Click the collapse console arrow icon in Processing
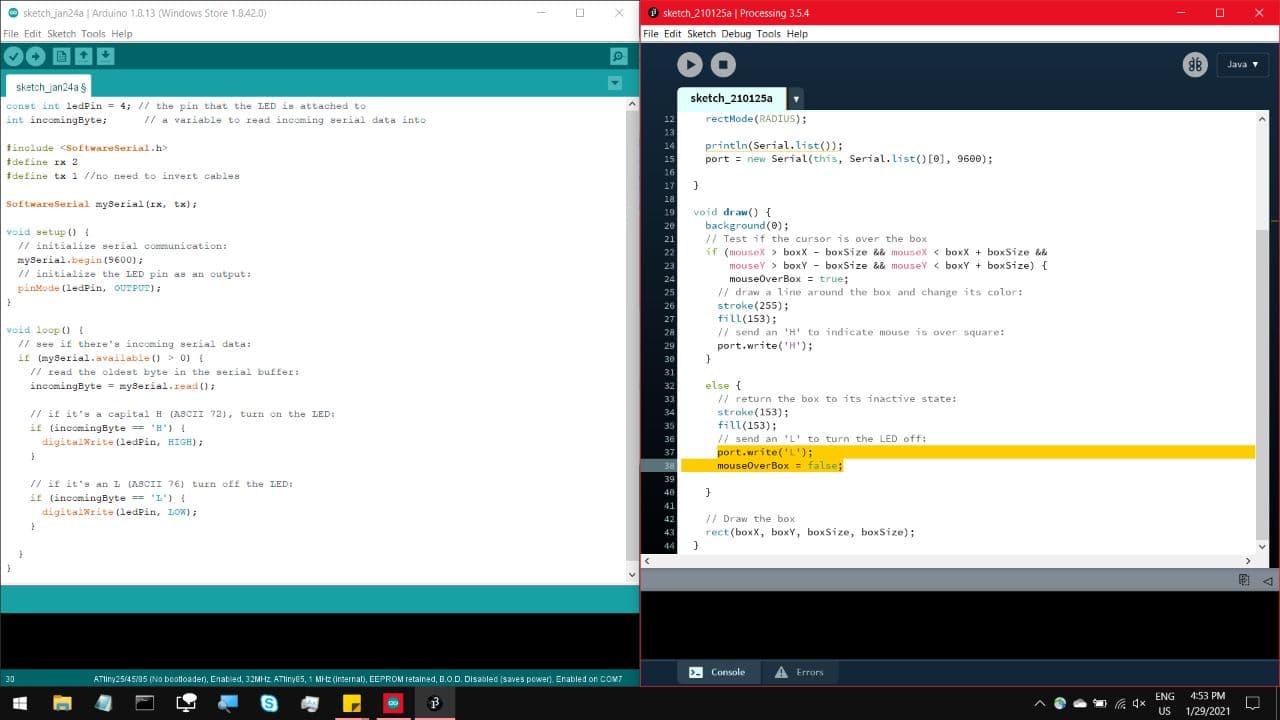Screen dimensions: 1280x720 click(x=1267, y=580)
